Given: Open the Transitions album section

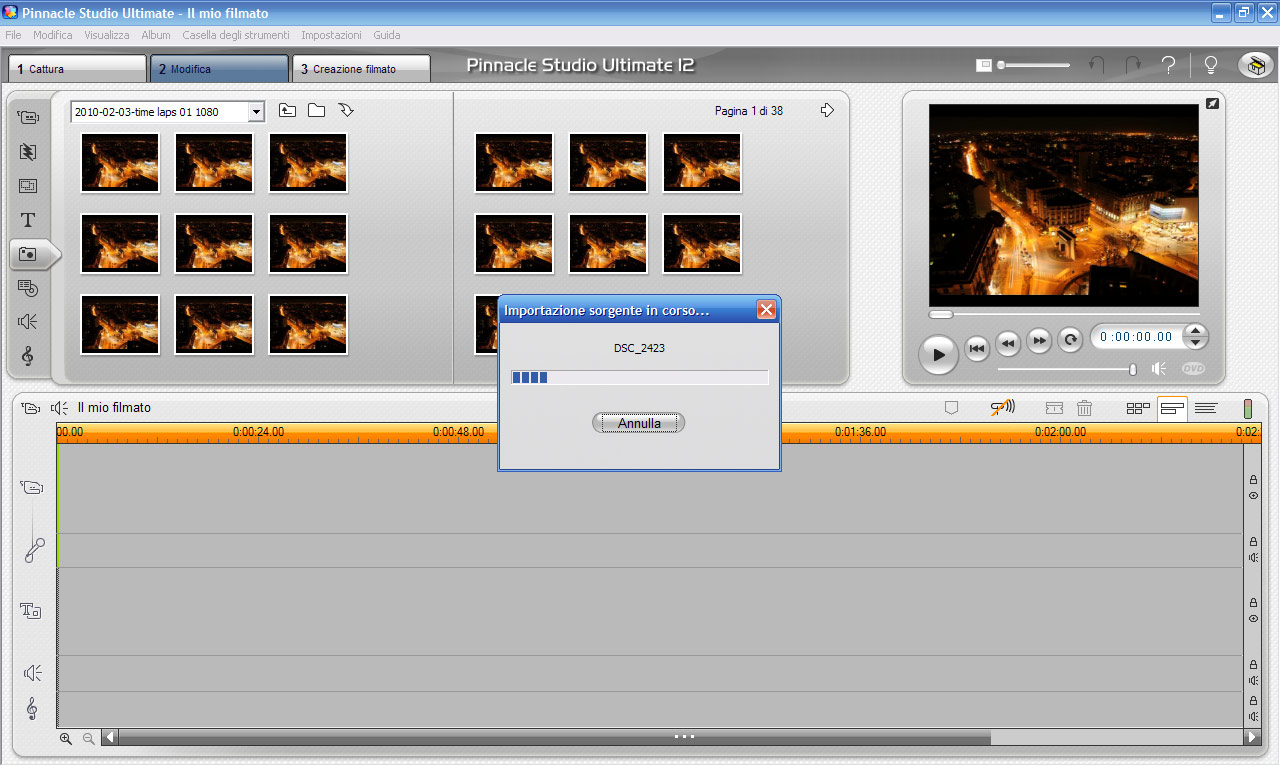Looking at the screenshot, I should click(28, 152).
